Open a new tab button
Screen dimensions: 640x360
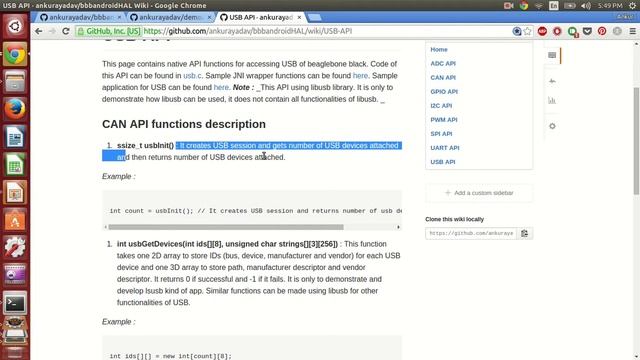[314, 17]
